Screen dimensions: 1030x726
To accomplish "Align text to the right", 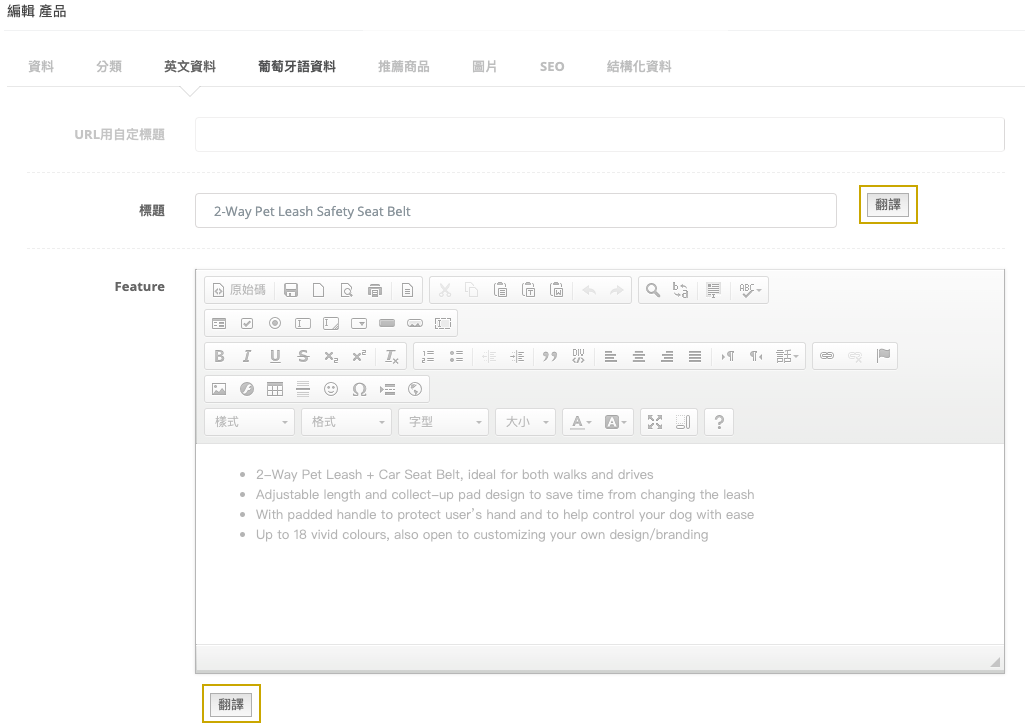I will click(x=667, y=356).
